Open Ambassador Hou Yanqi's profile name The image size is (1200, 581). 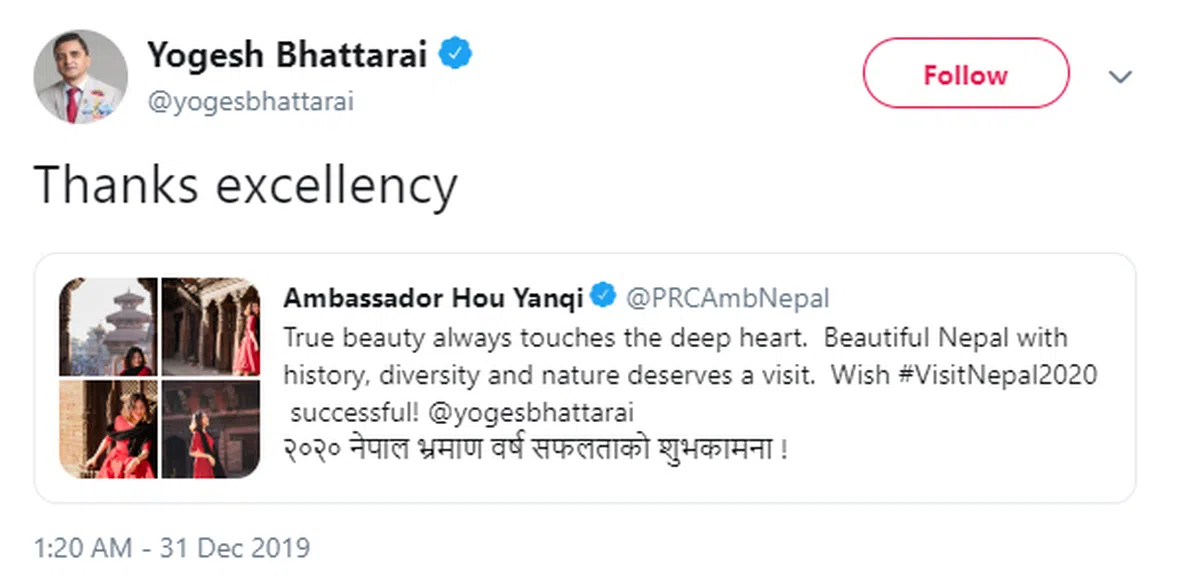point(432,298)
